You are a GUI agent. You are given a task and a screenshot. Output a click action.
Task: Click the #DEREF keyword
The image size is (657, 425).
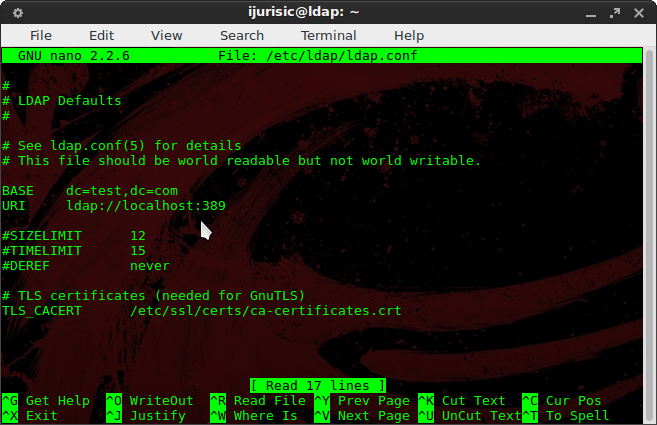click(x=26, y=266)
